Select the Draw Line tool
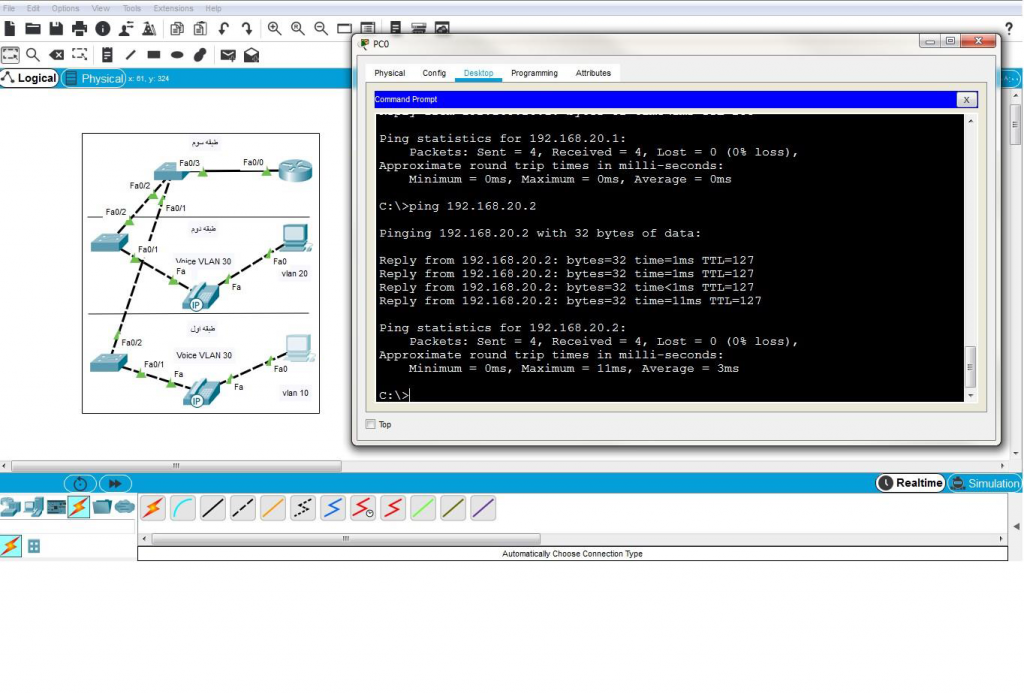Screen dimensions: 1024x694 [x=131, y=55]
